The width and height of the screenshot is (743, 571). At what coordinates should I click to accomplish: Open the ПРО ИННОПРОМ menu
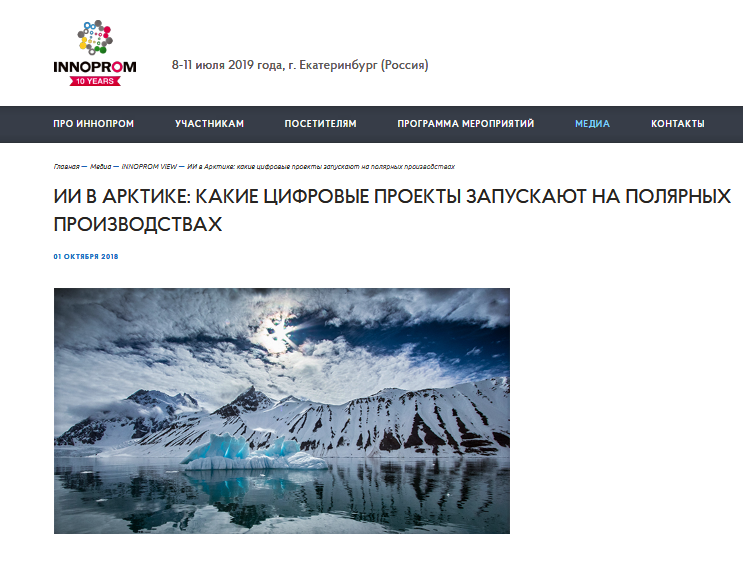tap(93, 124)
